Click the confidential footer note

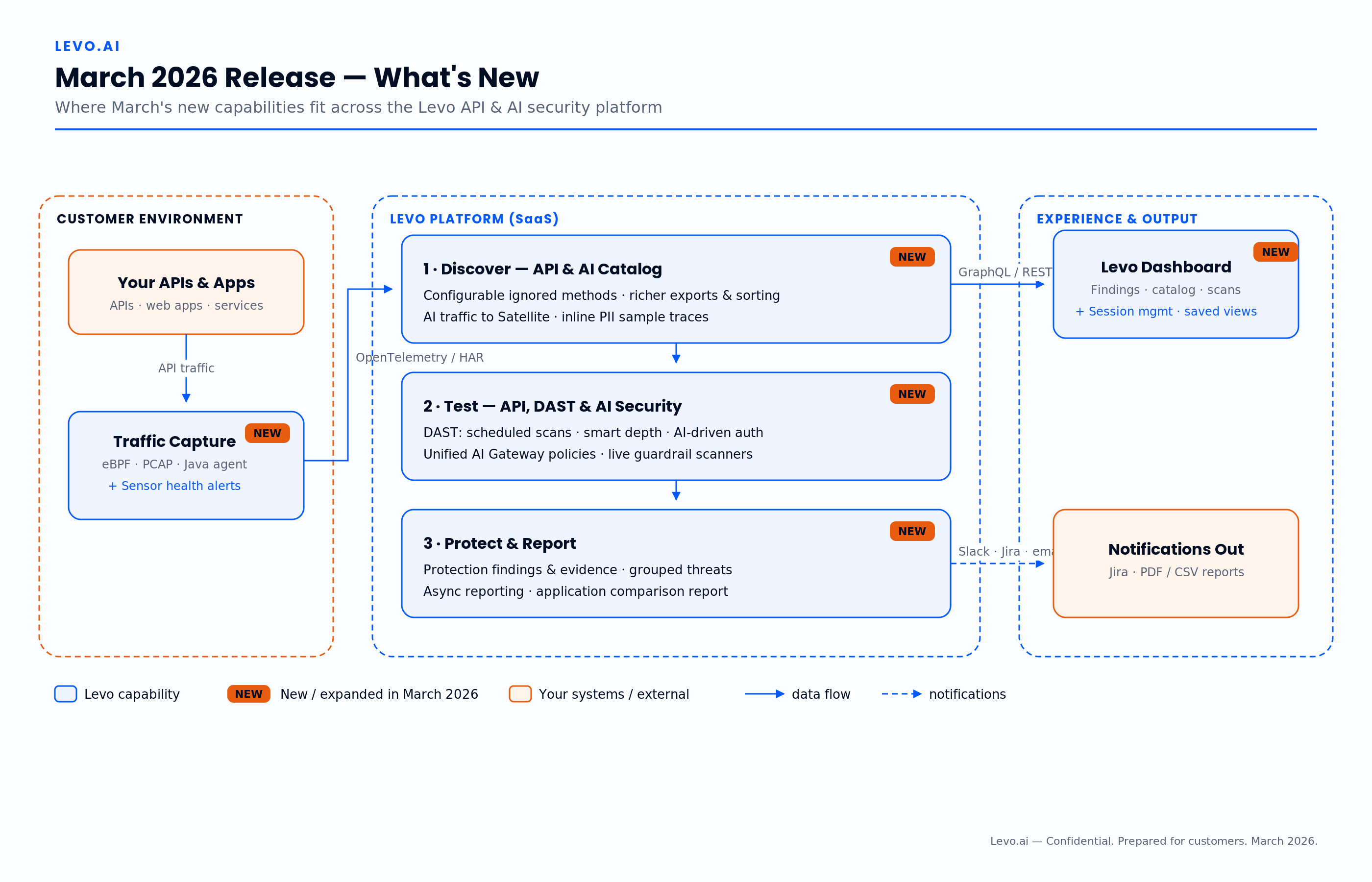coord(1154,841)
